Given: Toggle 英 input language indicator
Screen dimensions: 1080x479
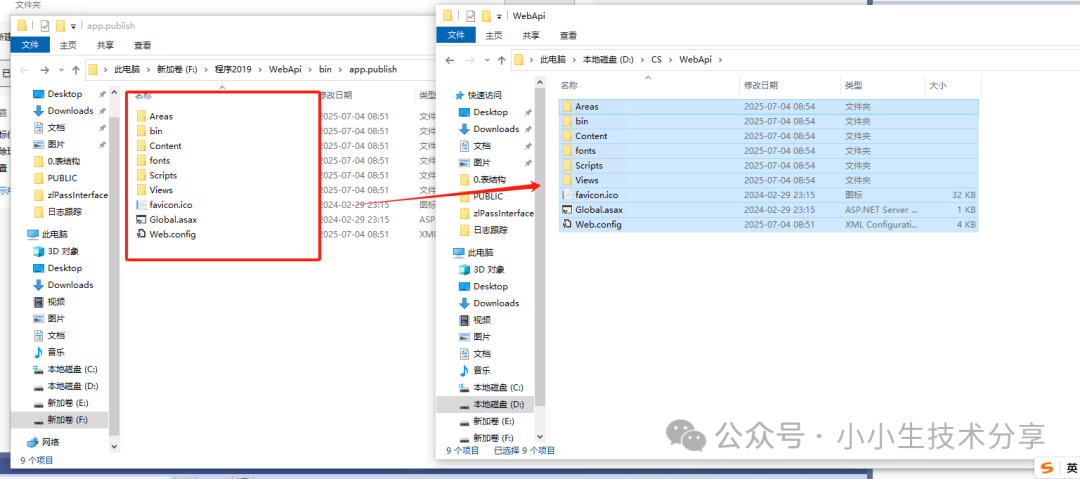Looking at the screenshot, I should coord(1072,467).
